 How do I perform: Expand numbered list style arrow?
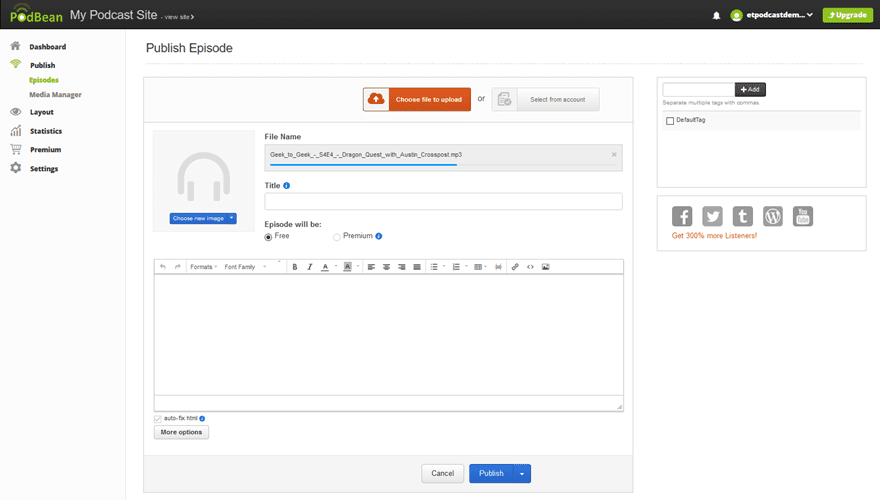click(466, 267)
